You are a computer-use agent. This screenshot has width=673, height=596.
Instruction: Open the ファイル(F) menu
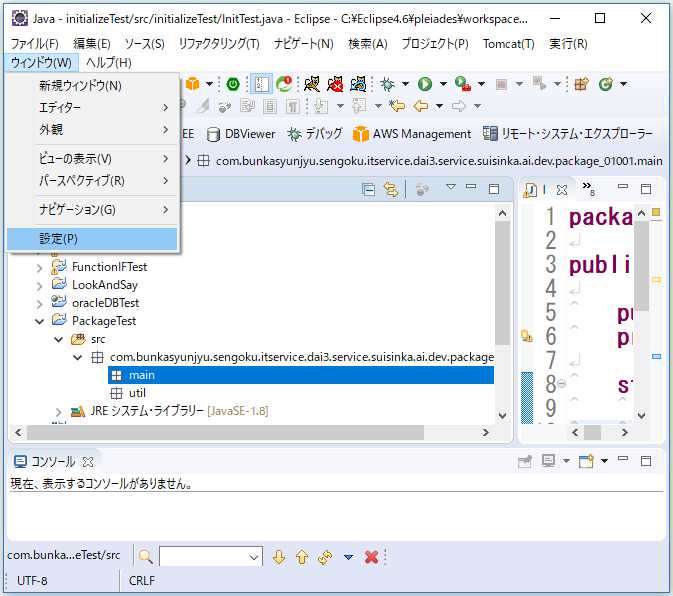point(35,44)
